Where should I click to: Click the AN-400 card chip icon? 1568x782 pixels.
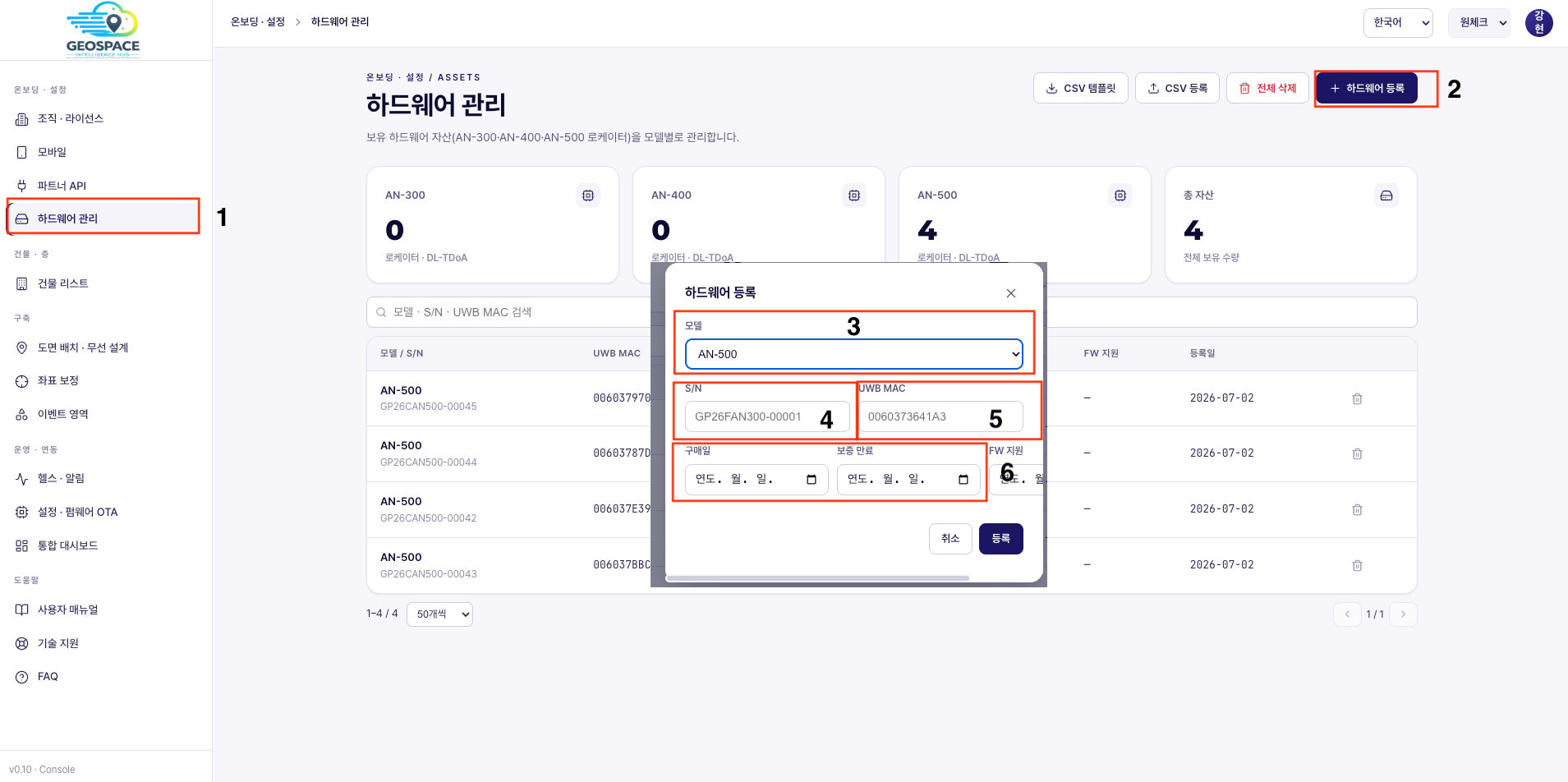[x=854, y=195]
